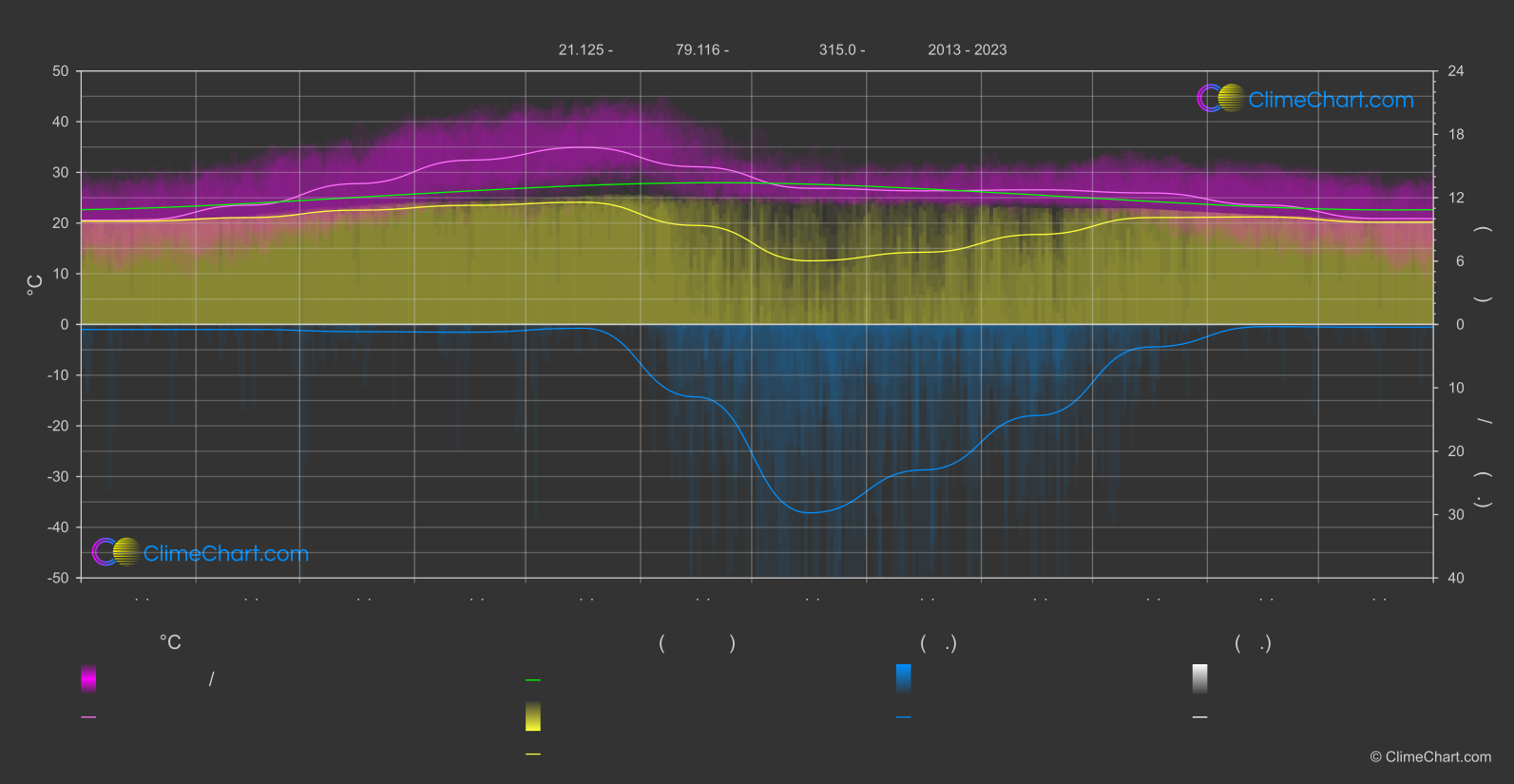Click the °C heading in the legend

coord(170,643)
